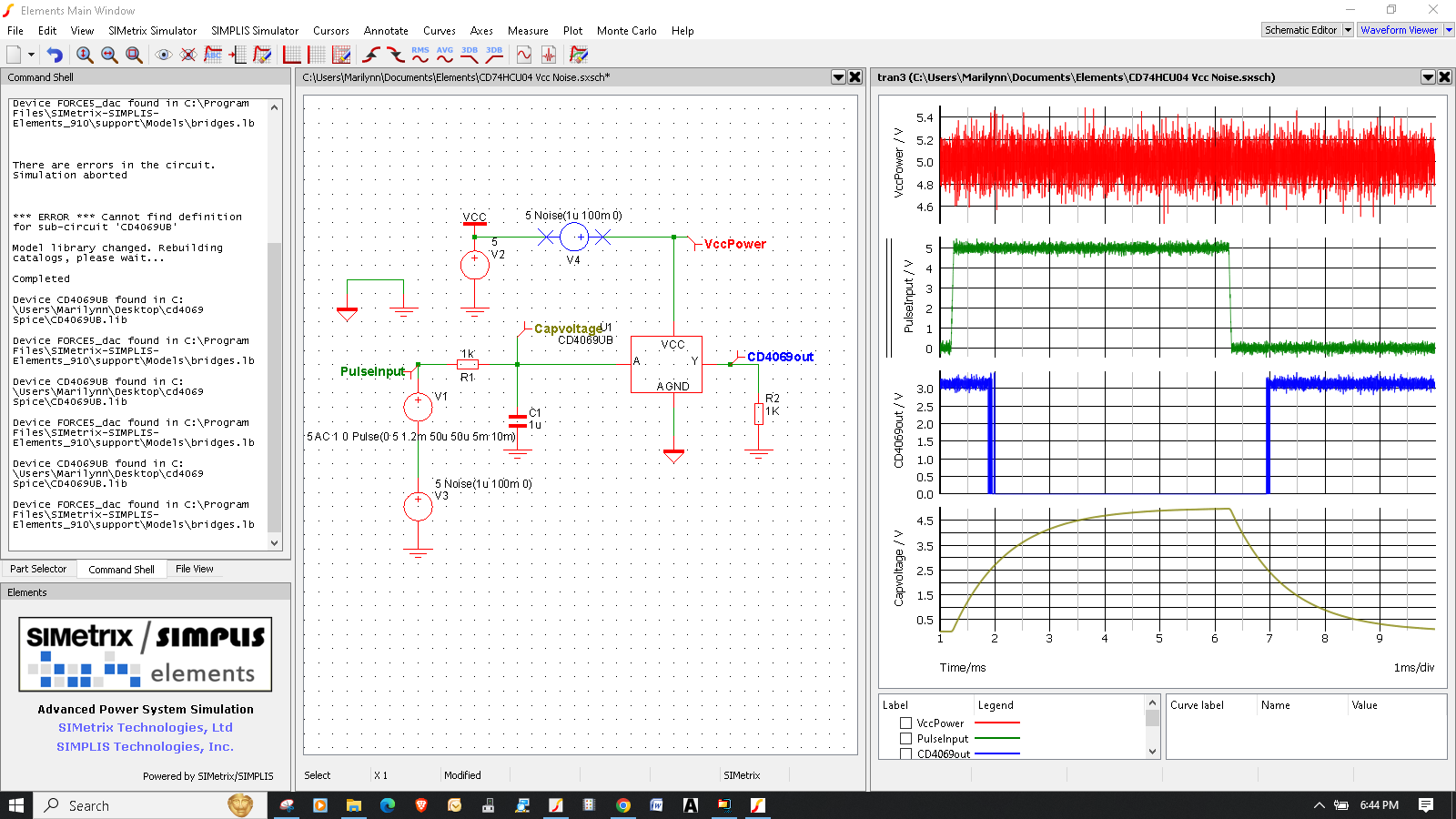Click the SIMPLIS Technologies, Inc. link
The width and height of the screenshot is (1456, 819).
click(x=146, y=746)
